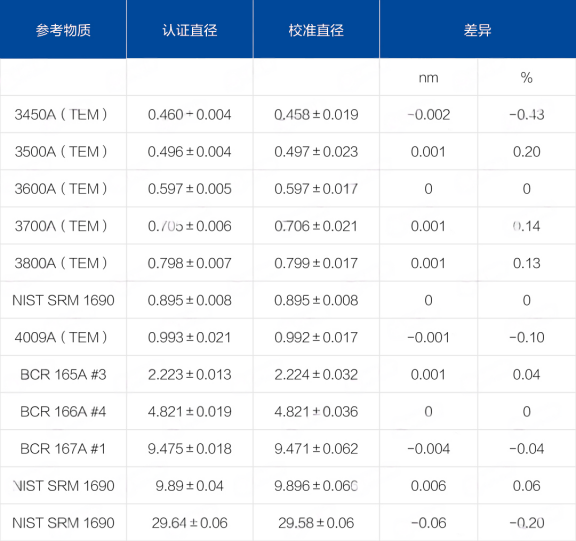Image resolution: width=576 pixels, height=541 pixels.
Task: Select the −0.004 nm difference cell
Action: [x=429, y=448]
